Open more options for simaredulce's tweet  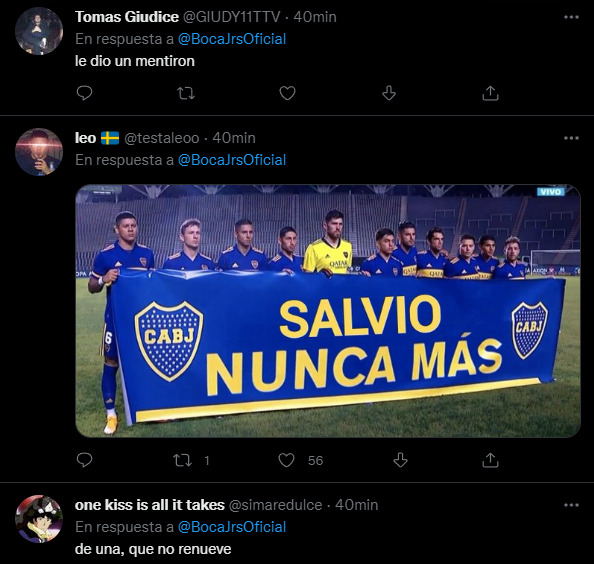tap(571, 505)
